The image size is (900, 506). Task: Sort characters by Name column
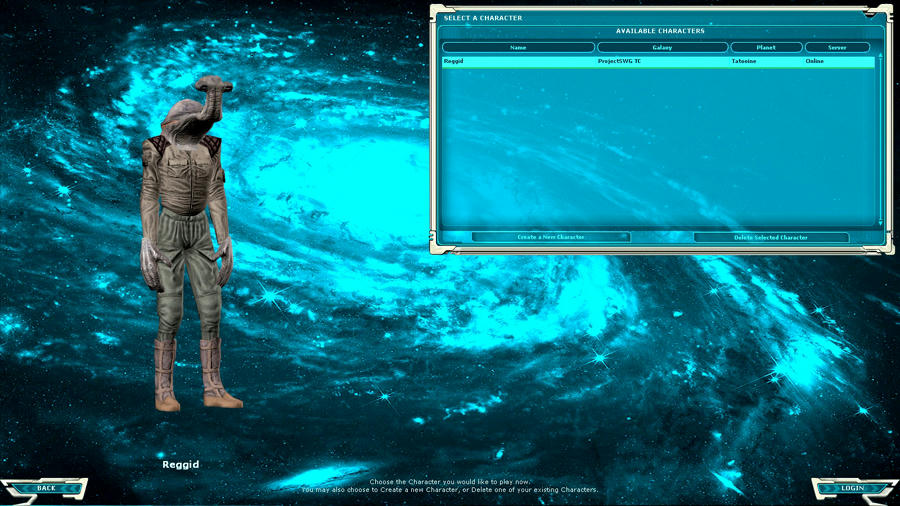tap(518, 48)
